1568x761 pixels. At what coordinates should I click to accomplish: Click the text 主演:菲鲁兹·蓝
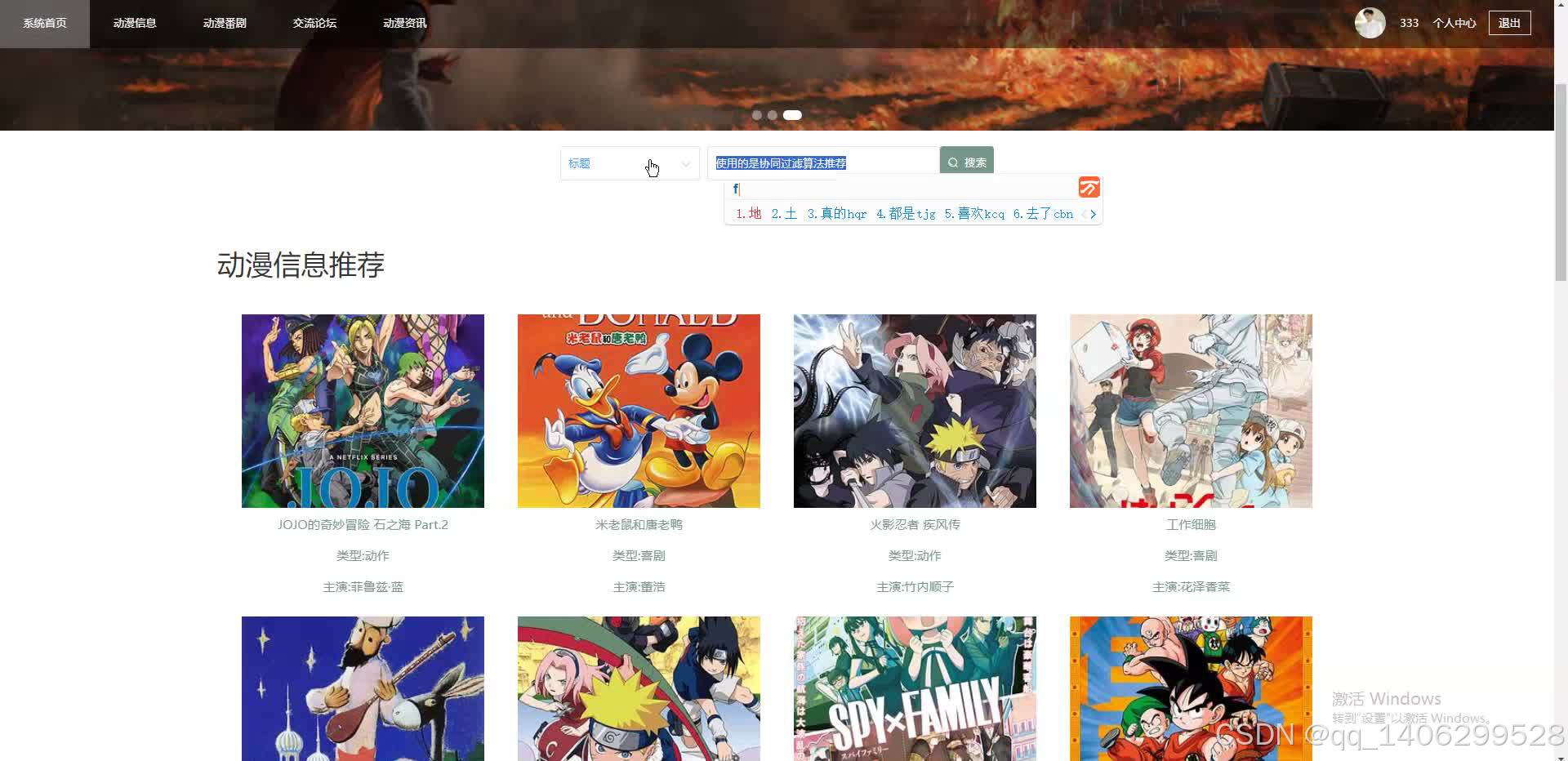click(363, 587)
